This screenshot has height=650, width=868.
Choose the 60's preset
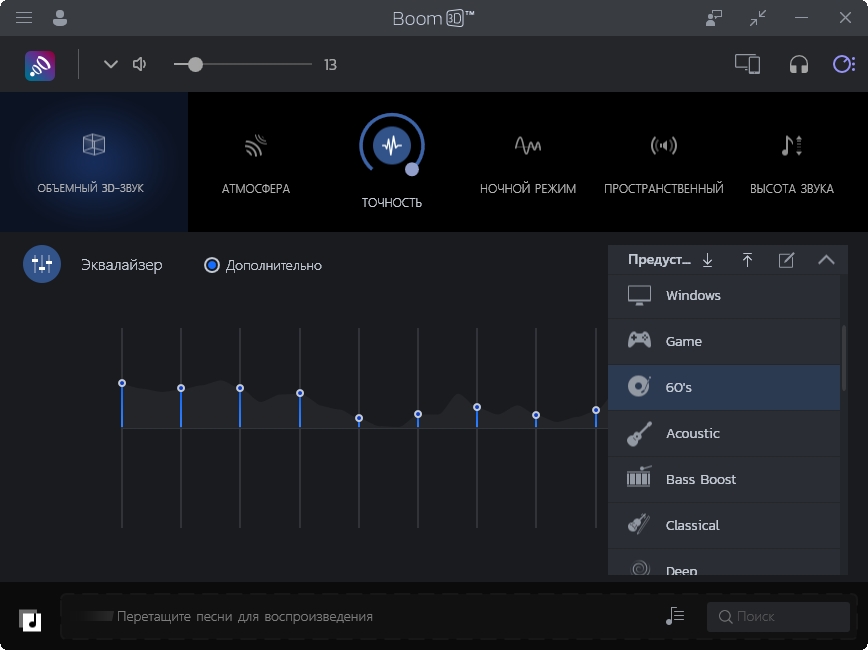pyautogui.click(x=724, y=388)
